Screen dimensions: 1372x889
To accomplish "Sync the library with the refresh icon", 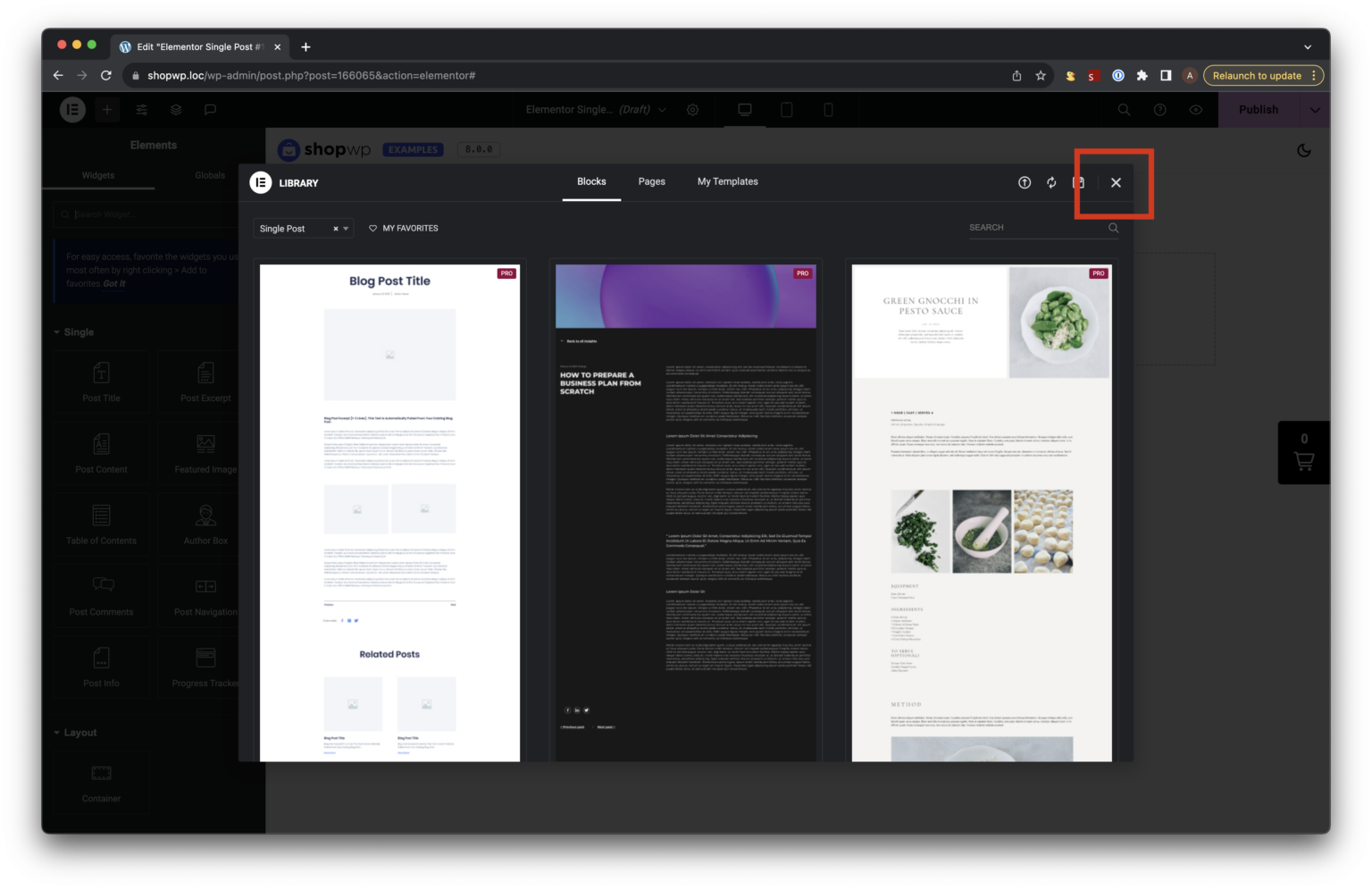I will [x=1051, y=182].
